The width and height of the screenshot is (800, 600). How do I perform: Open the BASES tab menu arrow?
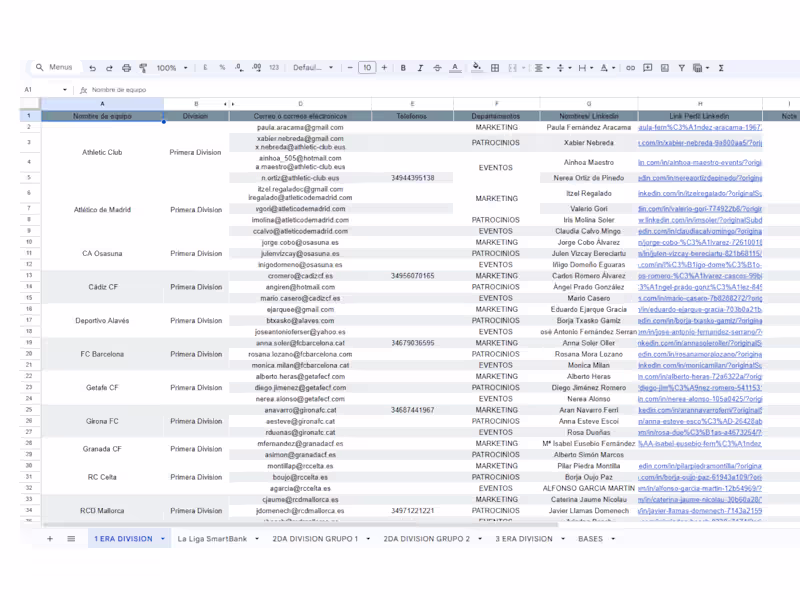pos(613,539)
